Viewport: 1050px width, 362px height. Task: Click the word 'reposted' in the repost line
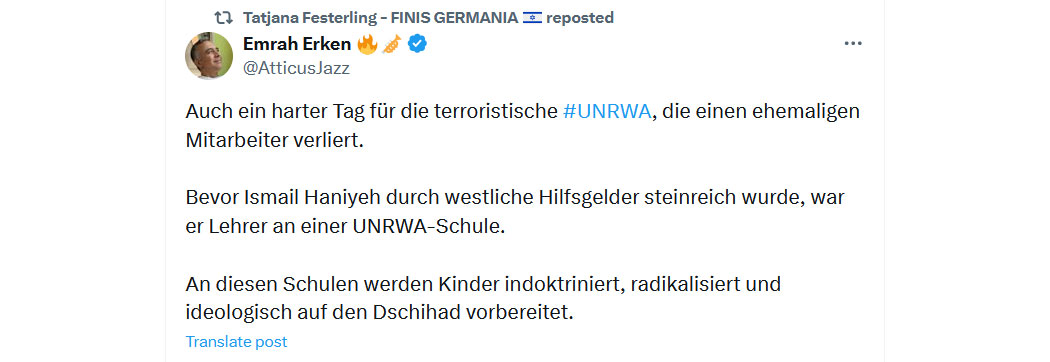tap(580, 18)
